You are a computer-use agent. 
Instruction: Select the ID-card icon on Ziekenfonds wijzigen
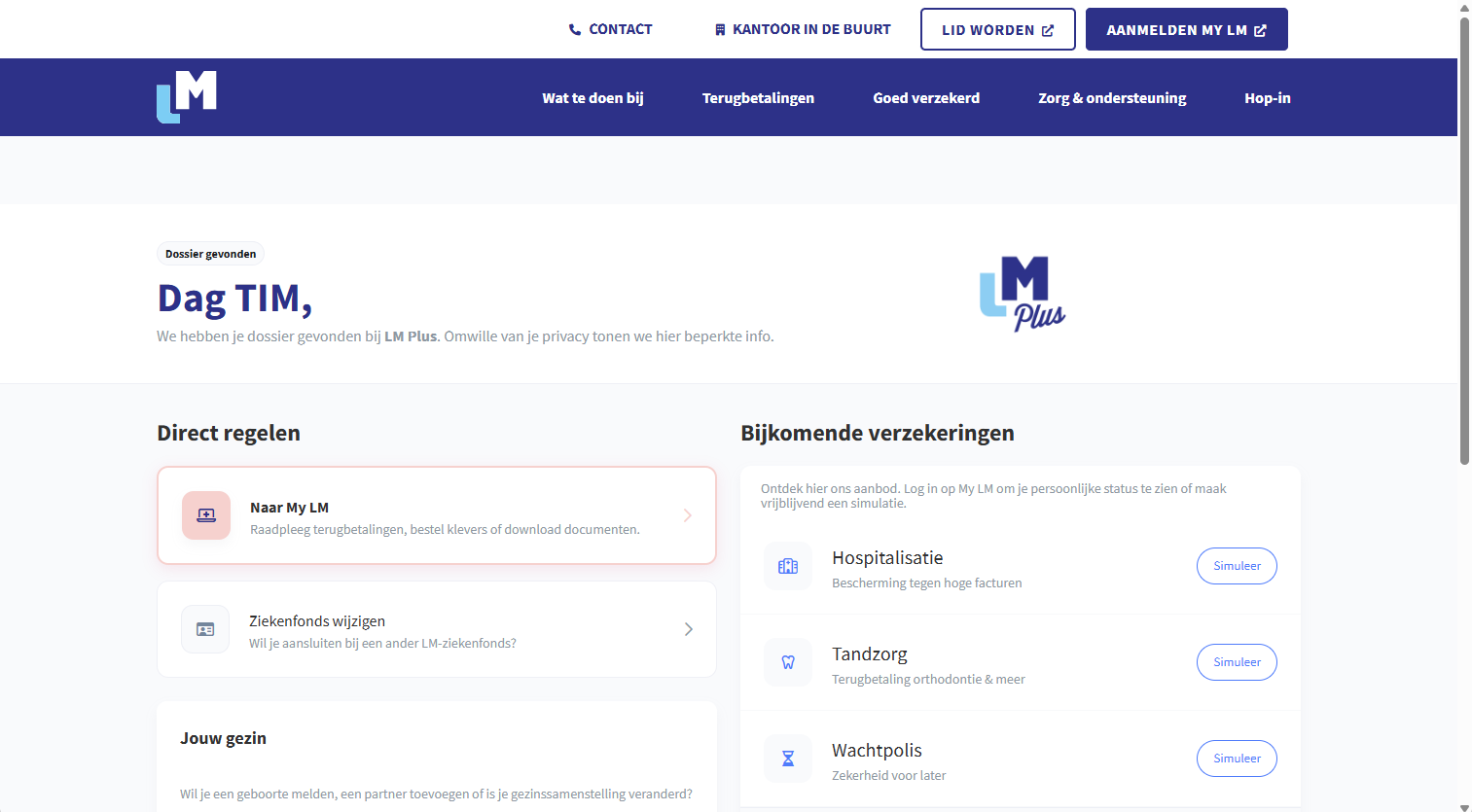205,628
